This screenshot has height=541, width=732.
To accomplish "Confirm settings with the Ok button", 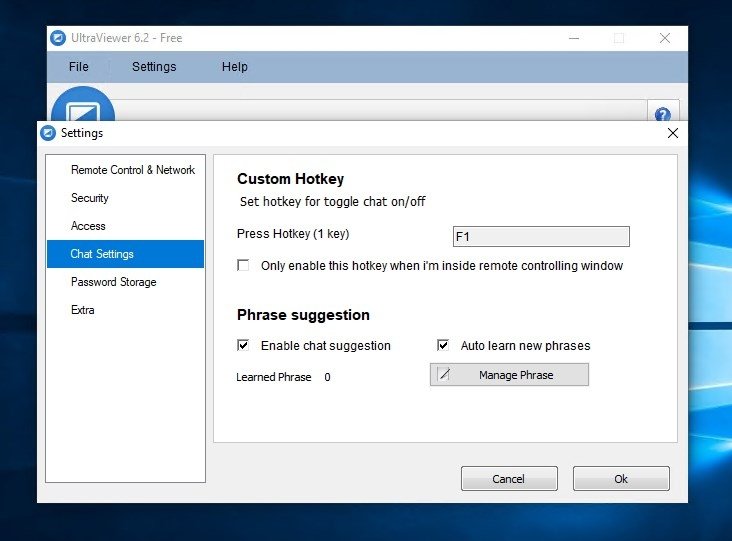I will [621, 478].
